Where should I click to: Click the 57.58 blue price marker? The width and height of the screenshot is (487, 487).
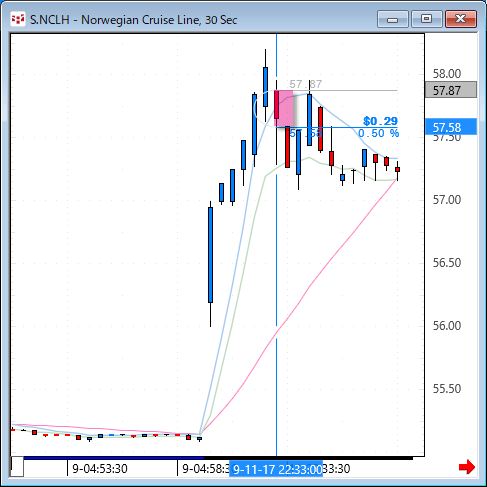click(451, 127)
